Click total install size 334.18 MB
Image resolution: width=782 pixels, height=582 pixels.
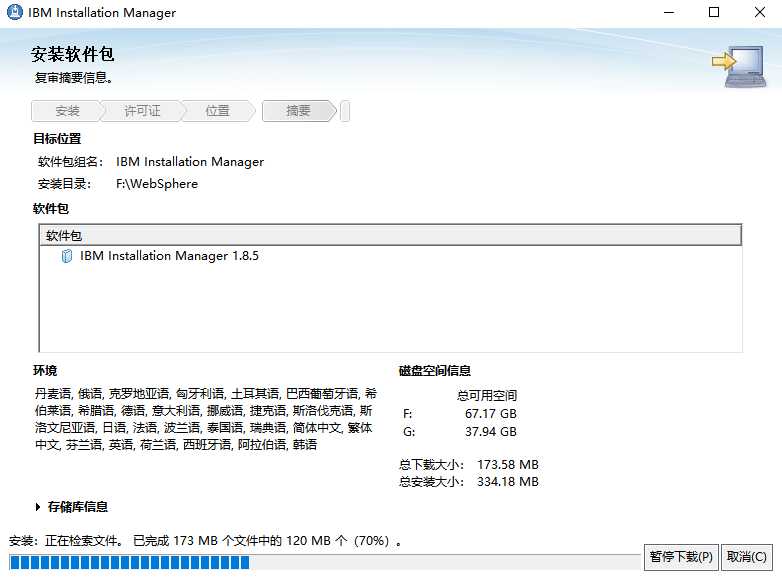pyautogui.click(x=508, y=481)
